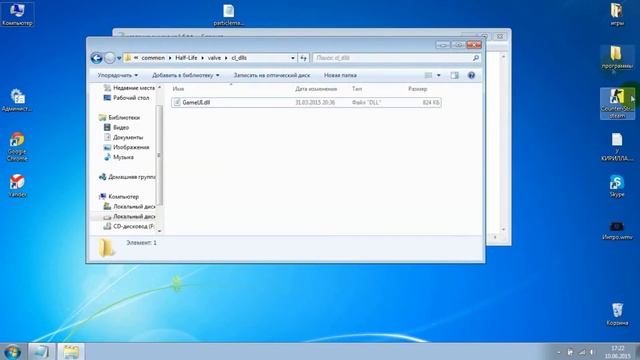The width and height of the screenshot is (640, 360).
Task: Open 'Изображения' library in sidebar
Action: tap(127, 147)
